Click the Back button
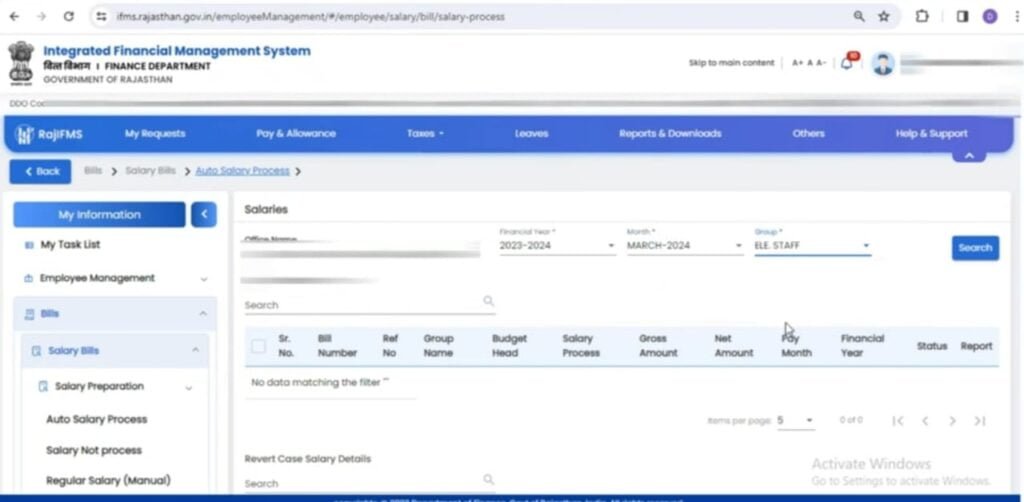Image resolution: width=1024 pixels, height=502 pixels. (x=40, y=171)
